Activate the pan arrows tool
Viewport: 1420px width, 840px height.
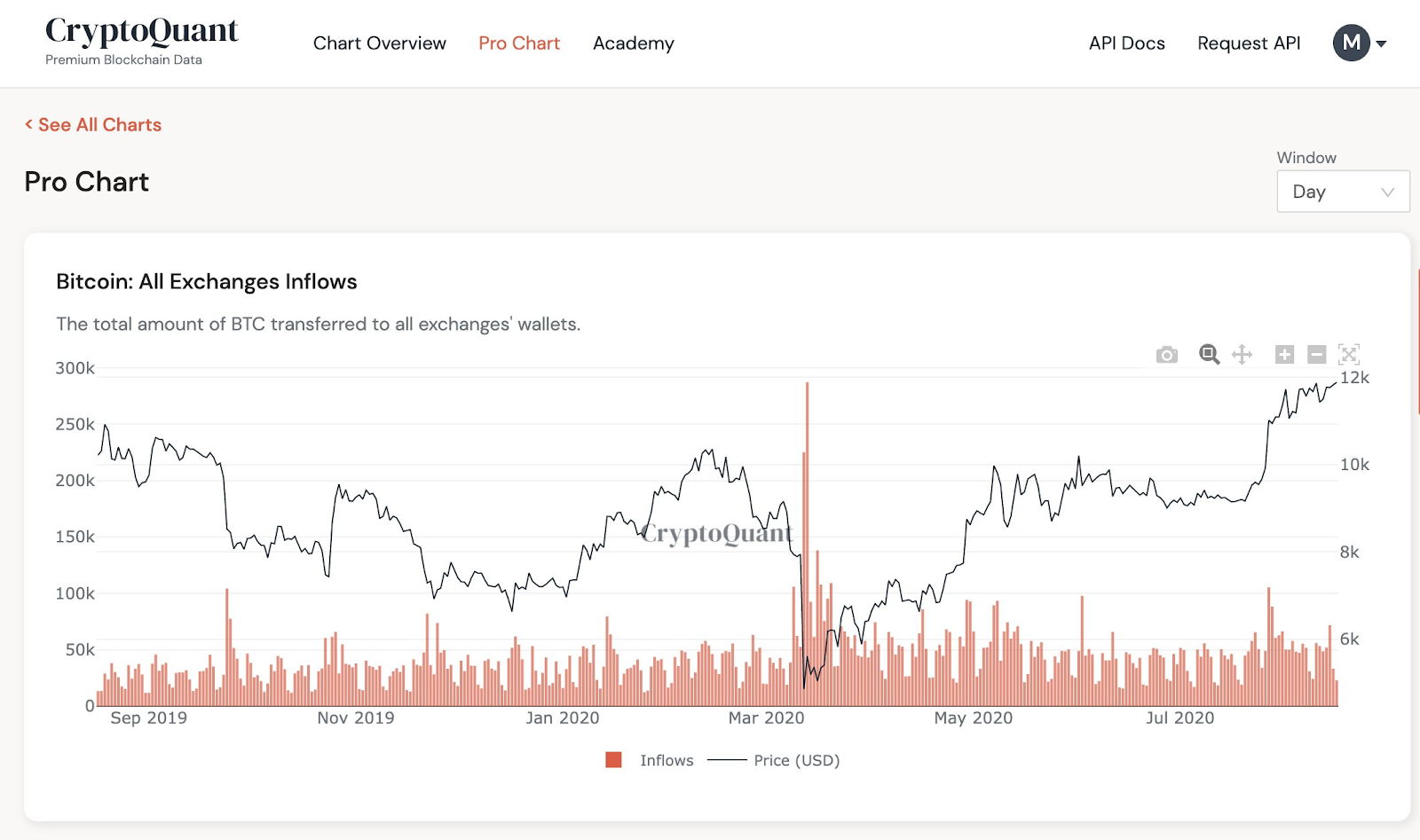1242,355
